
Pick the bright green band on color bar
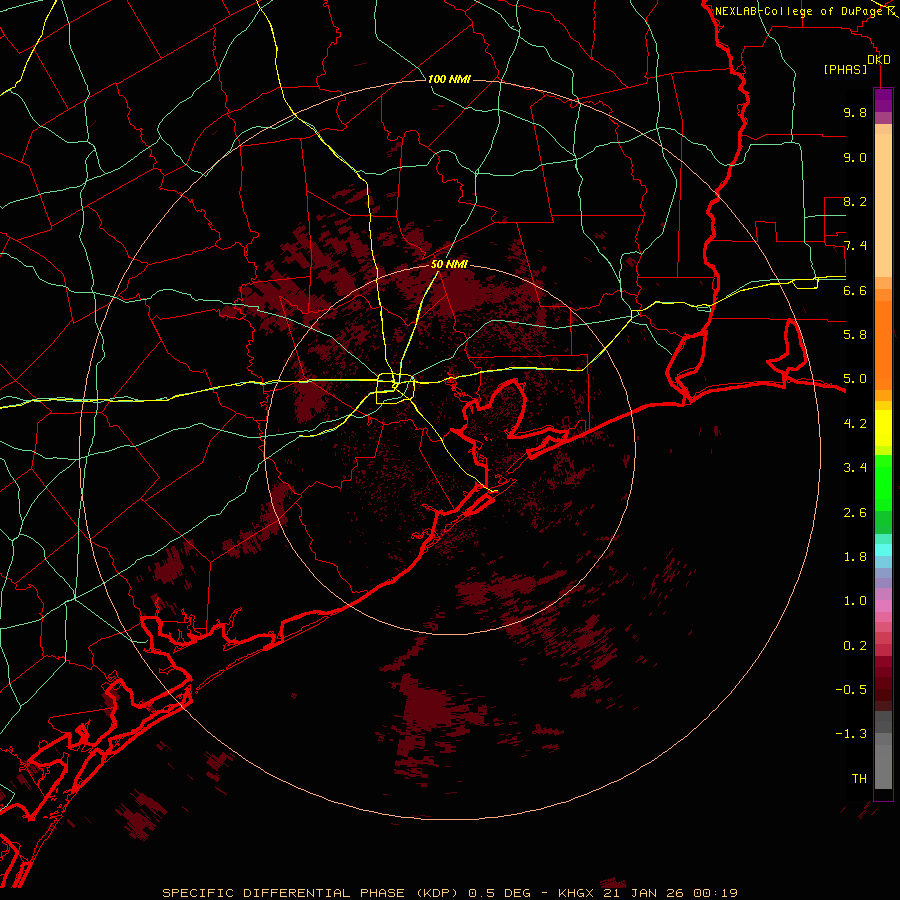883,482
